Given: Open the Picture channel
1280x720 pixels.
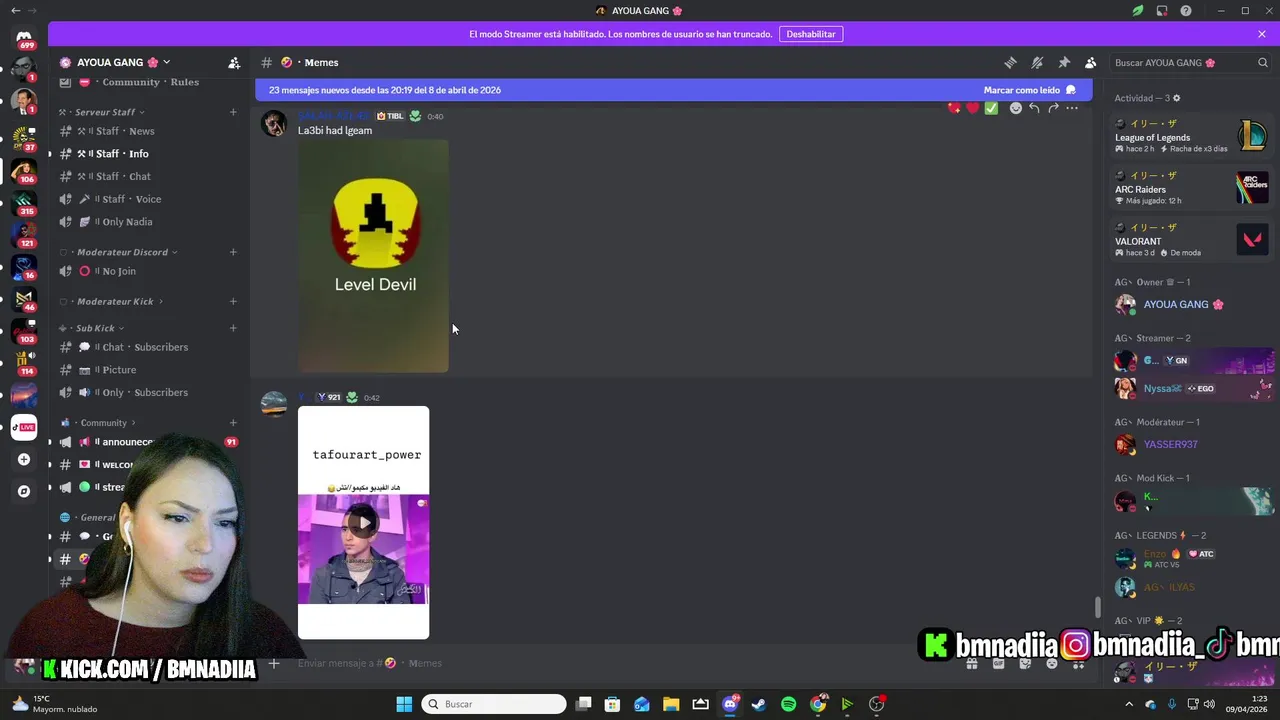Looking at the screenshot, I should click(x=148, y=370).
